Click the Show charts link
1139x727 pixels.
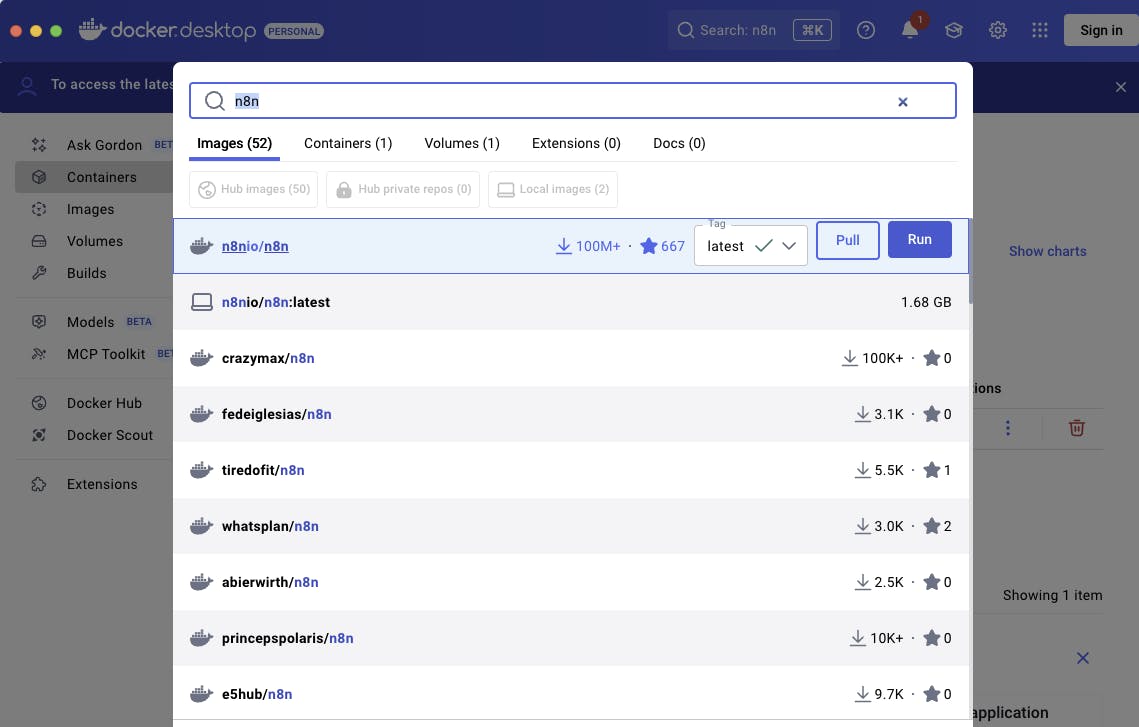click(1047, 251)
